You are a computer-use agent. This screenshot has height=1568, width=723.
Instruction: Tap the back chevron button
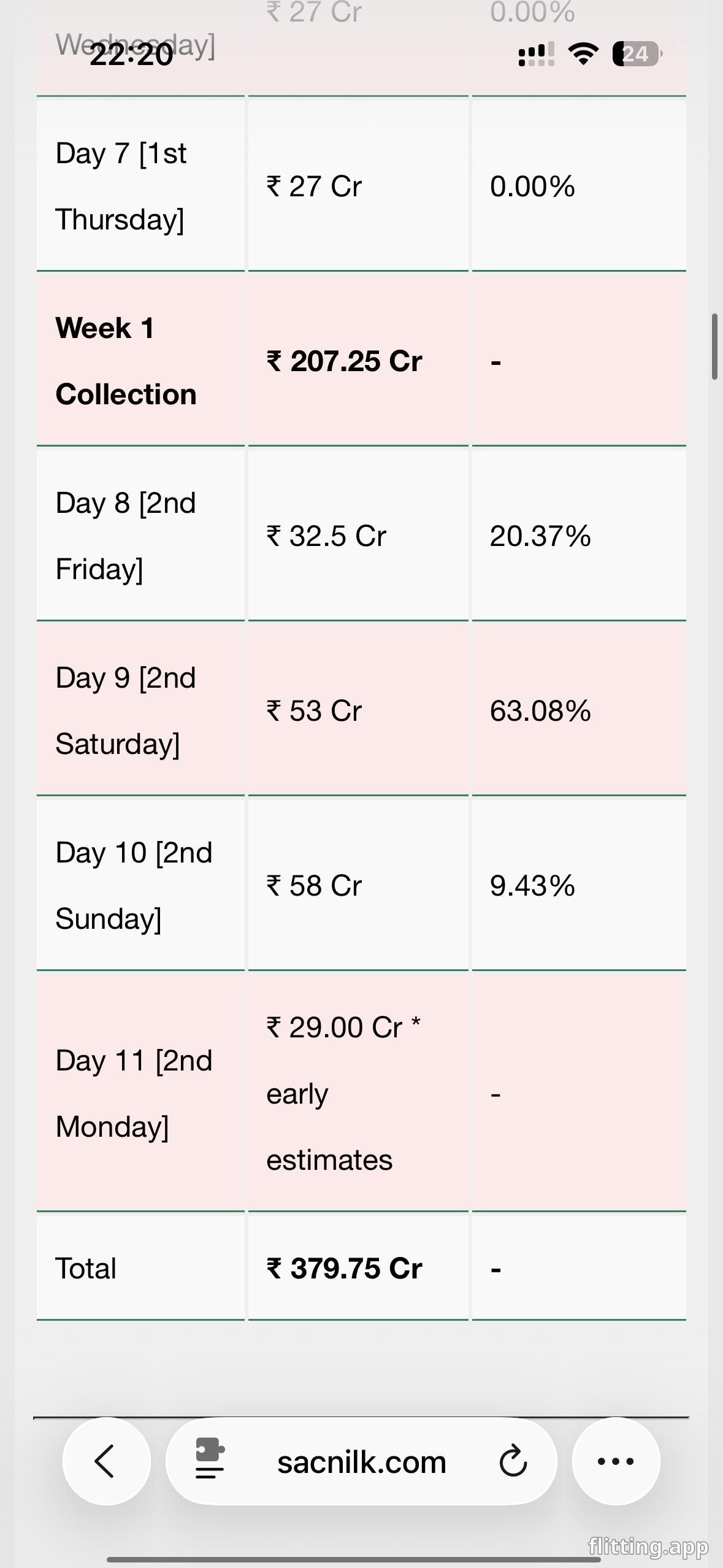(105, 1461)
